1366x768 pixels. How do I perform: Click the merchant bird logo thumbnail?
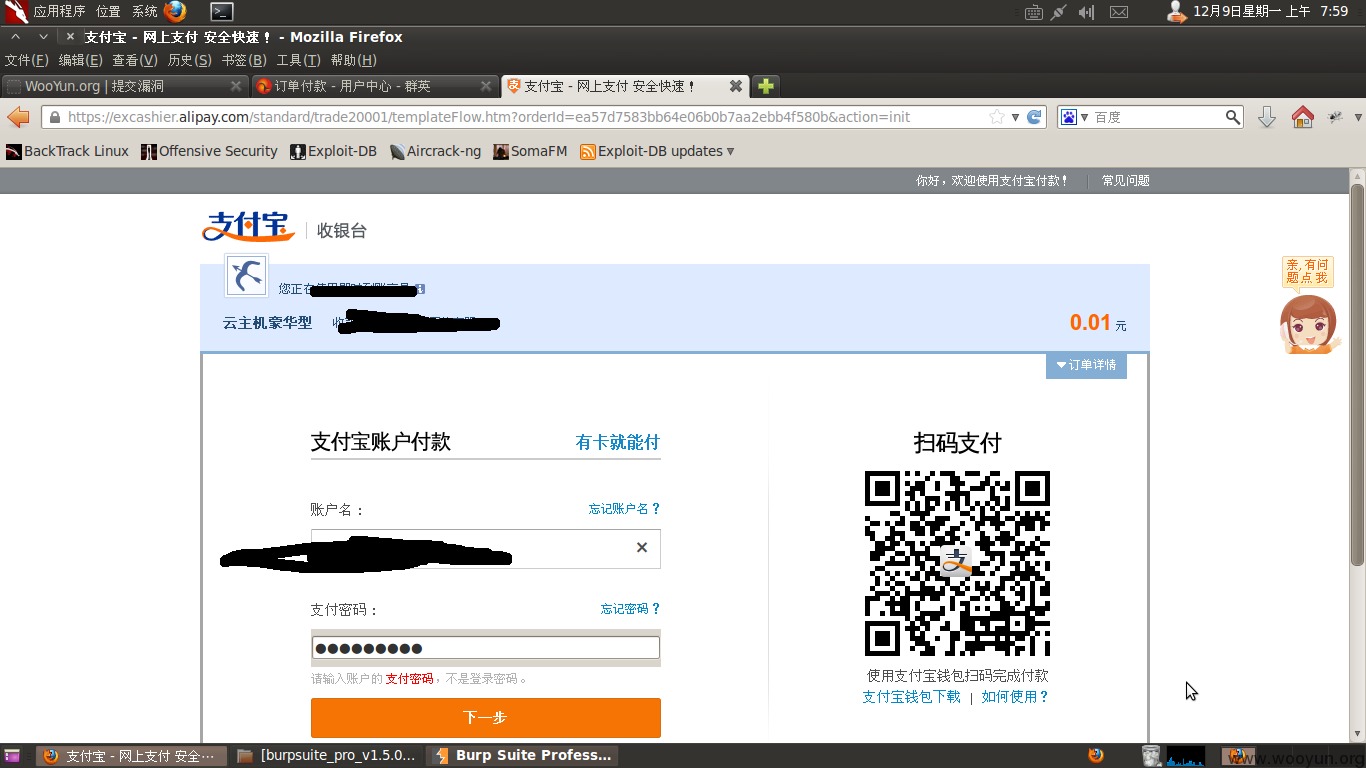click(246, 275)
